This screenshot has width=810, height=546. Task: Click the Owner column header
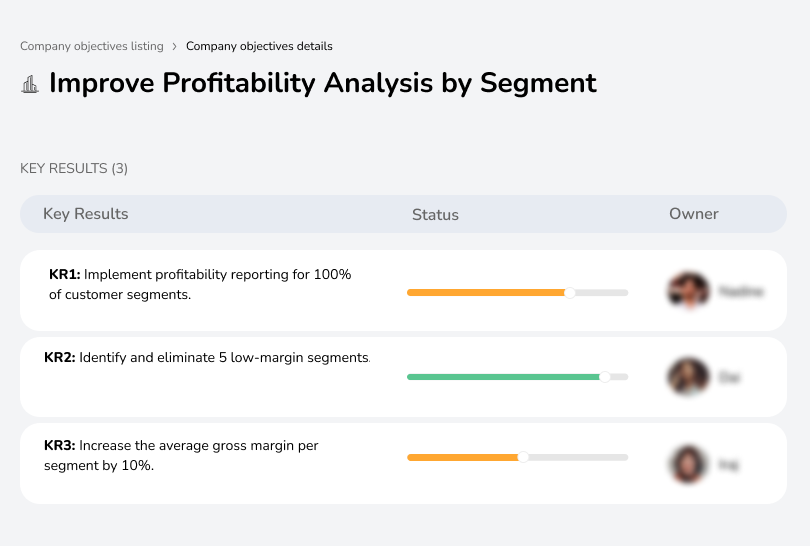(x=694, y=214)
